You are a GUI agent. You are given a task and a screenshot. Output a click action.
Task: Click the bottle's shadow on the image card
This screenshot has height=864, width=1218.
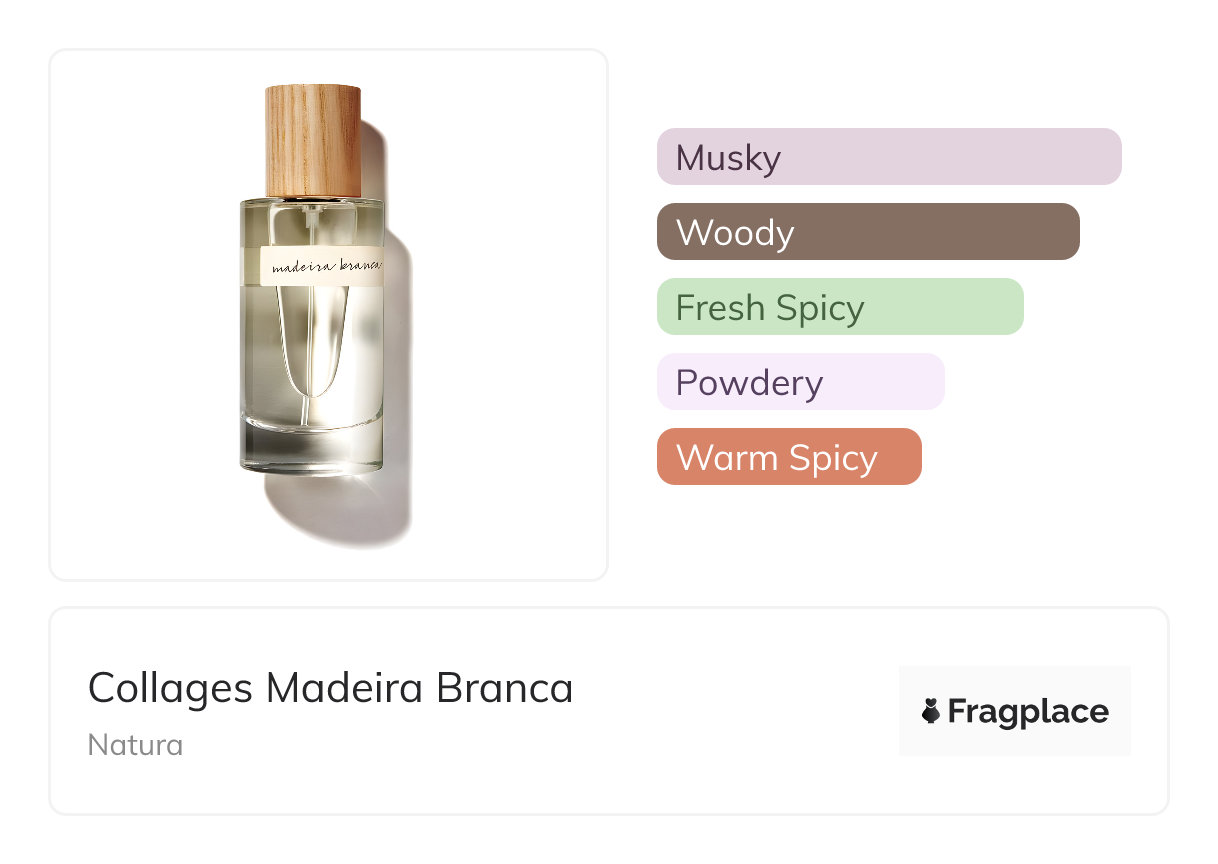(x=340, y=510)
